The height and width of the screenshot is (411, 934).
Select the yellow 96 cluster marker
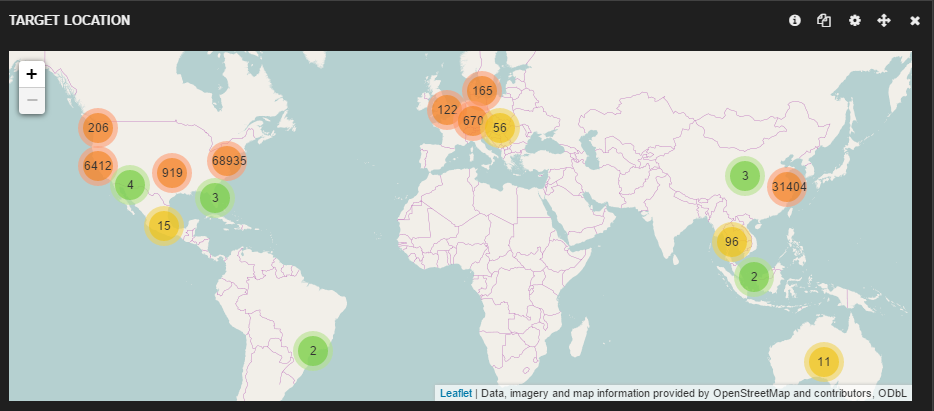732,241
